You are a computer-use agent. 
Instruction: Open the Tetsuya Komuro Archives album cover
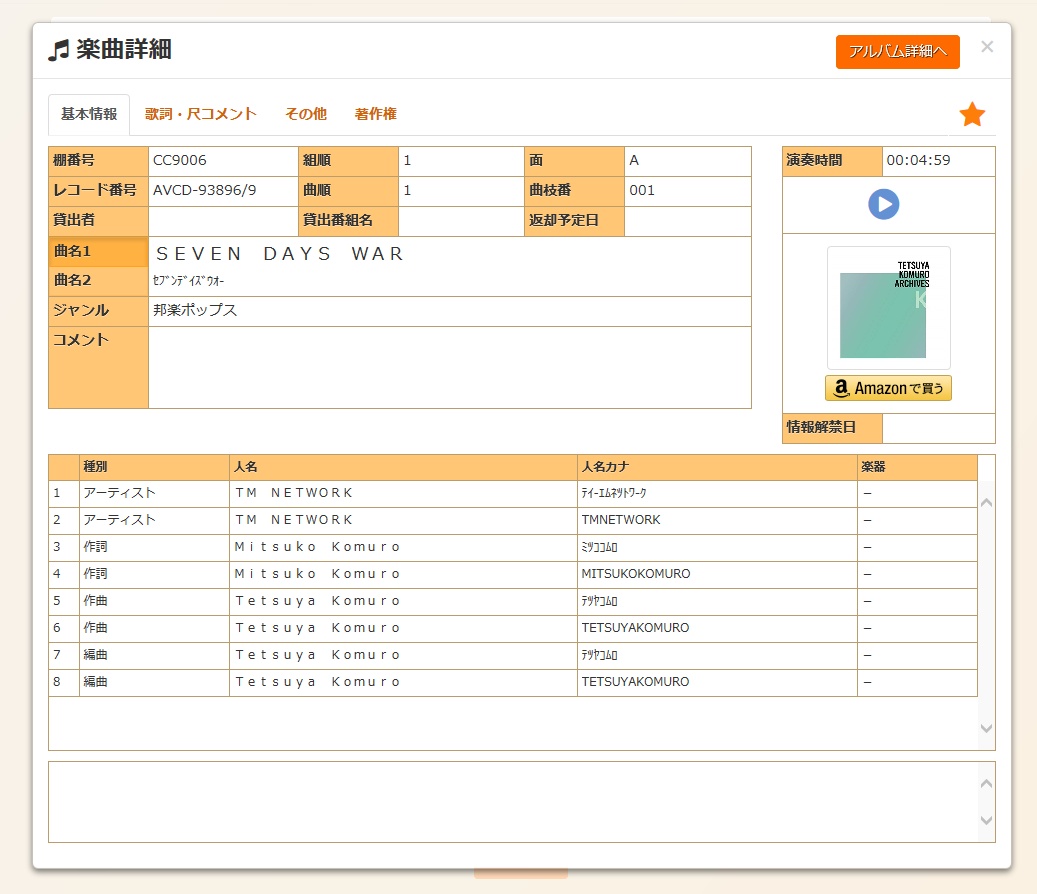point(889,308)
